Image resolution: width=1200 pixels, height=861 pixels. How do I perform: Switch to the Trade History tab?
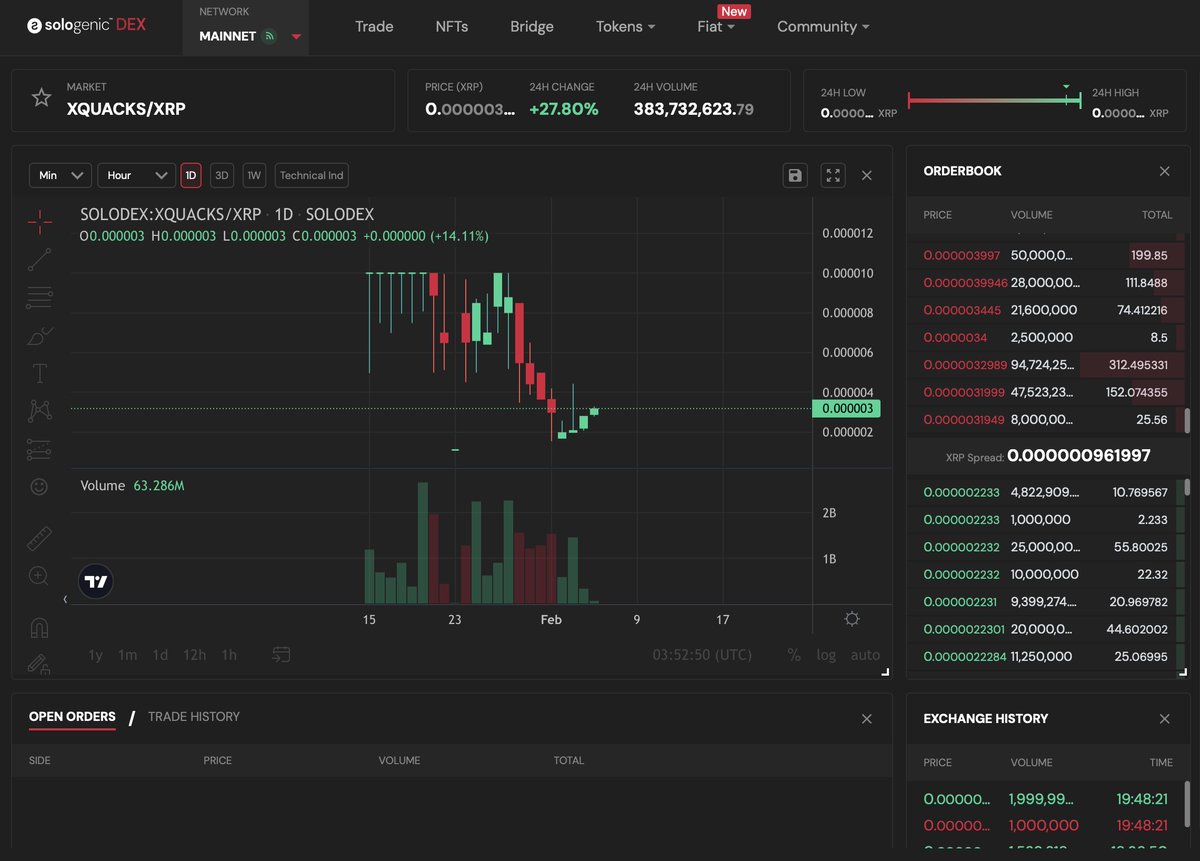[x=194, y=717]
